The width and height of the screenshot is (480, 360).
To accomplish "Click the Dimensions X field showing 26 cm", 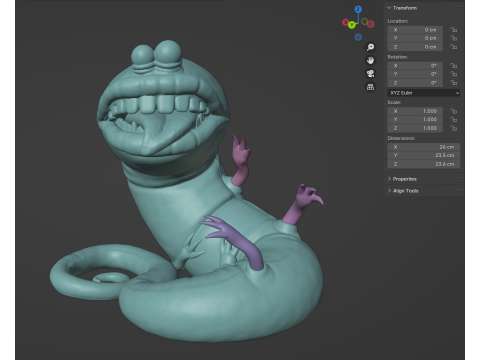I will click(424, 147).
